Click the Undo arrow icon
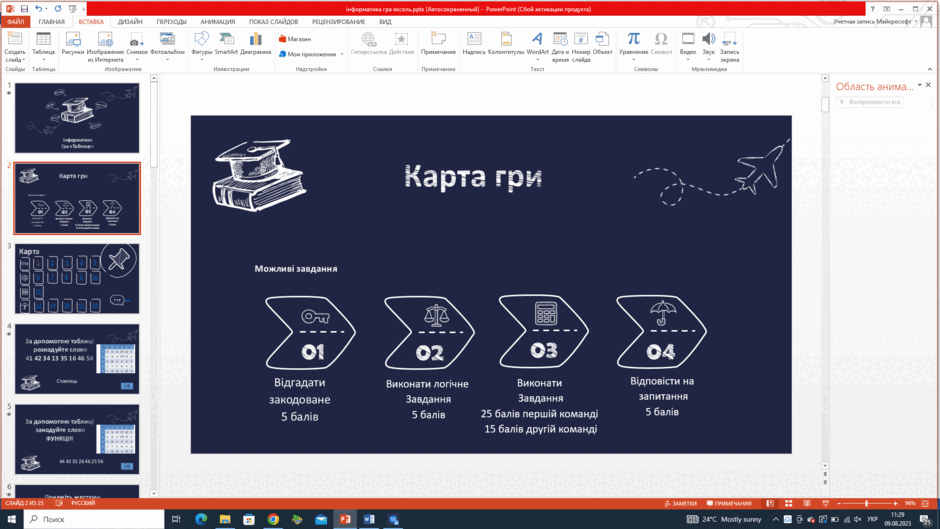The height and width of the screenshot is (529, 940). pos(38,9)
